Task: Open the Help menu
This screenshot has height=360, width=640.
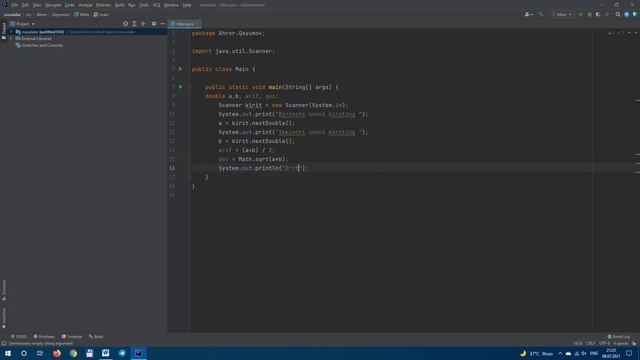Action: pyautogui.click(x=187, y=5)
